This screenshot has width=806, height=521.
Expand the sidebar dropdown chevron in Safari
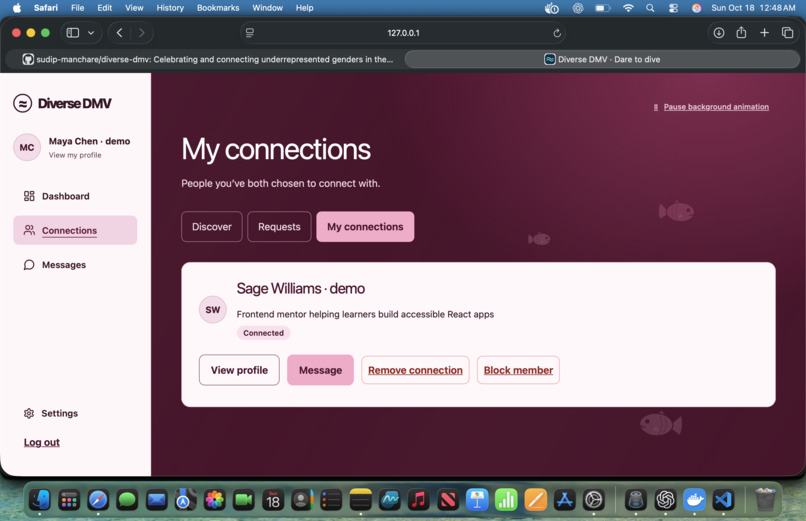[x=91, y=33]
